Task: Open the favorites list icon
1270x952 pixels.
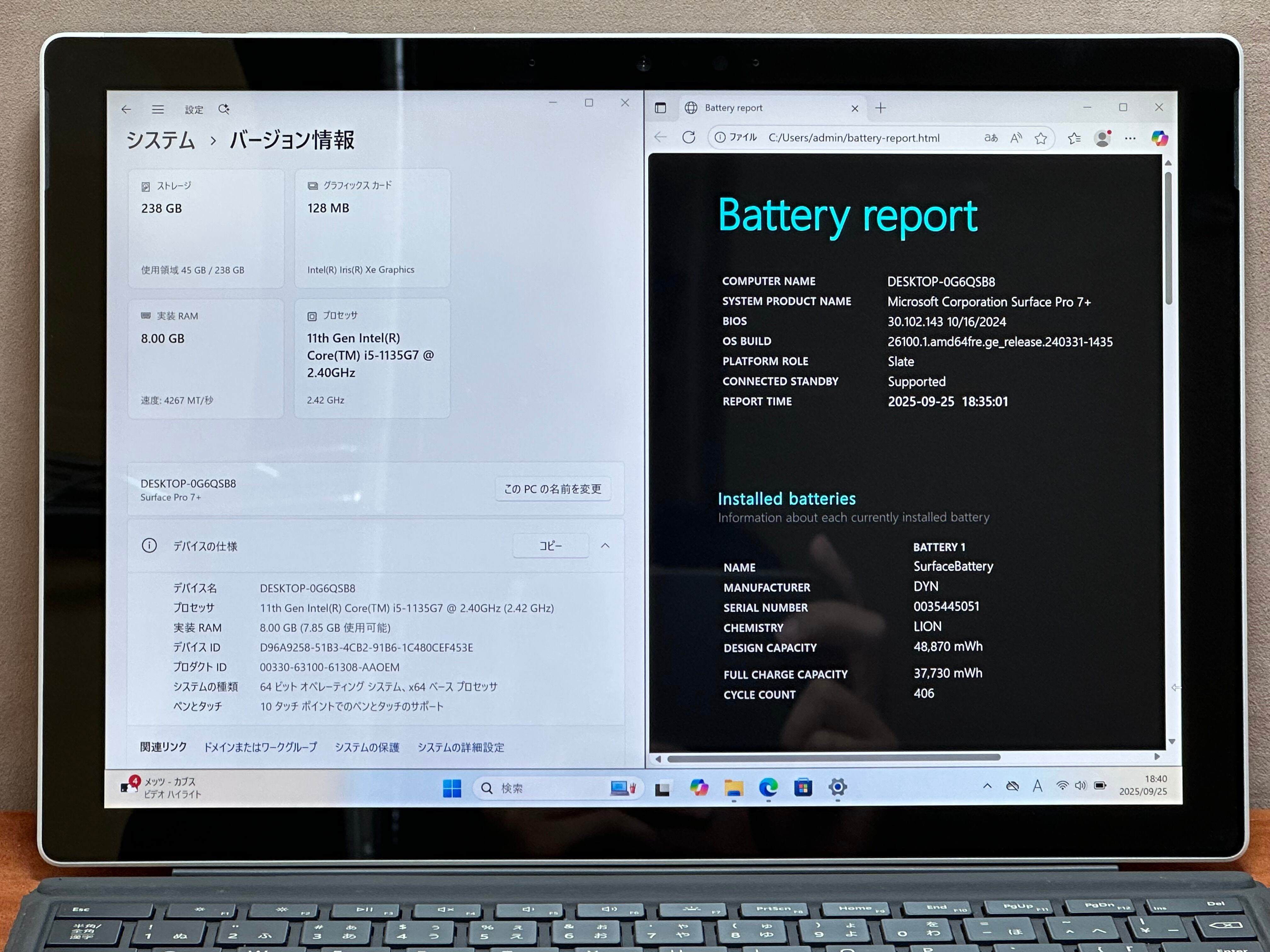Action: tap(1074, 138)
